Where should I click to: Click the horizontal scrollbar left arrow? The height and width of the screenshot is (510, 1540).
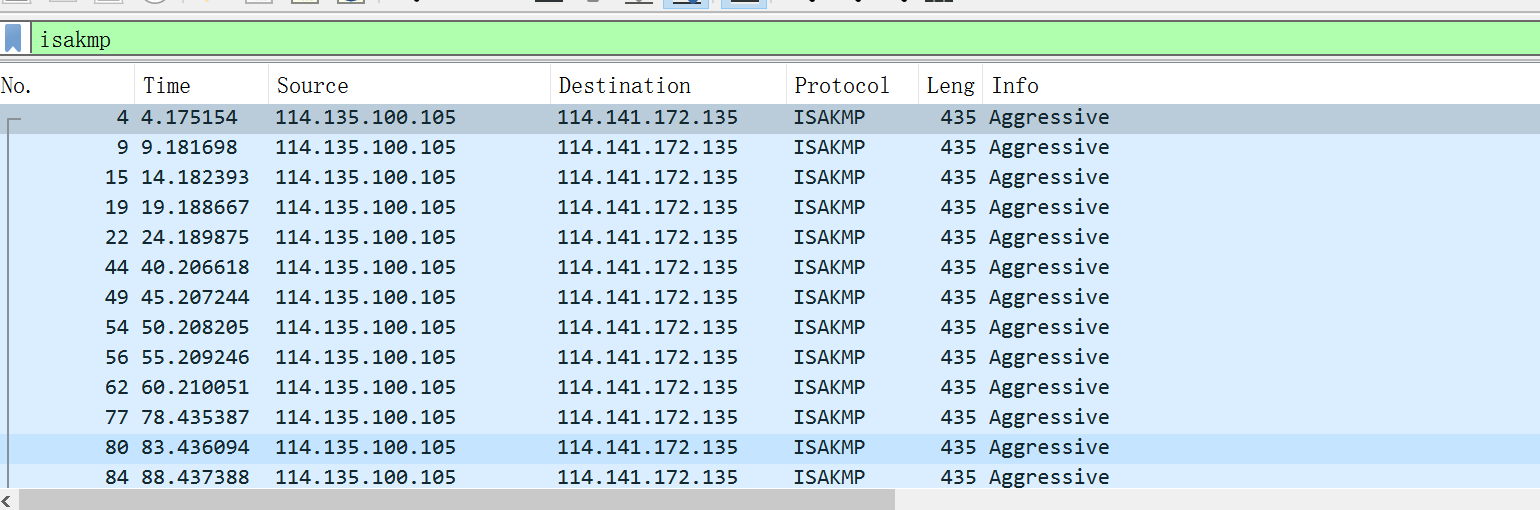coord(8,499)
